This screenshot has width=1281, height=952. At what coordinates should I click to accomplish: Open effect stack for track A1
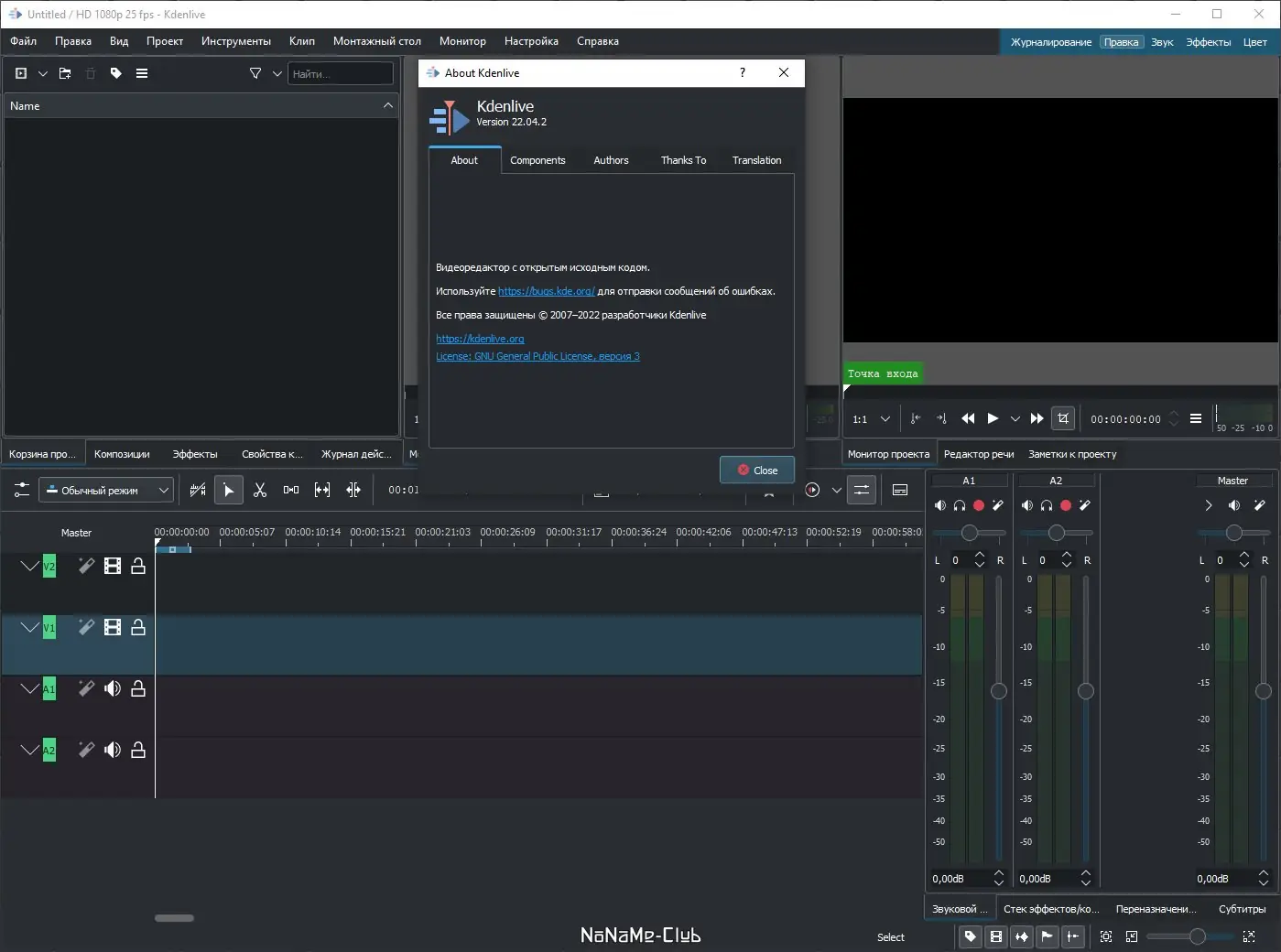[x=86, y=688]
